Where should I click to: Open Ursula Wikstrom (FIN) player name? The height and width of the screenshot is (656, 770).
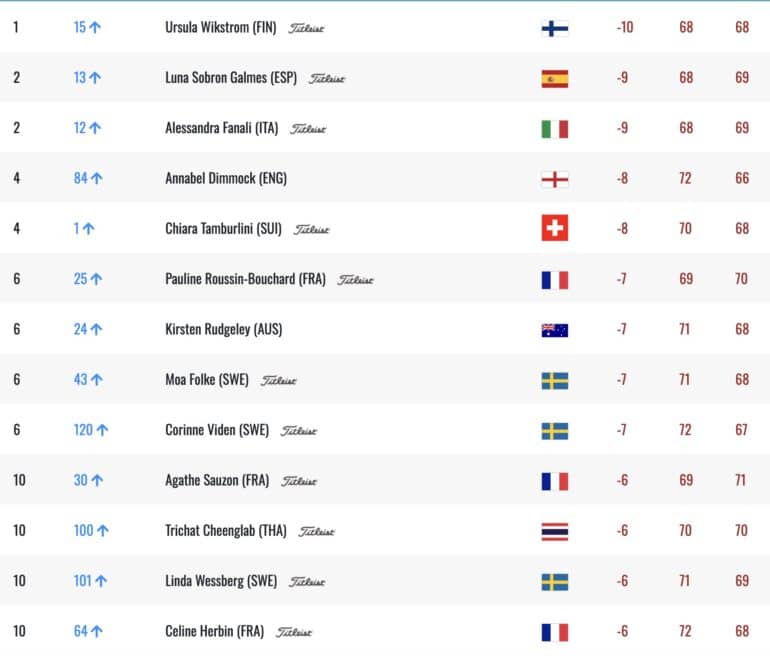(x=220, y=27)
